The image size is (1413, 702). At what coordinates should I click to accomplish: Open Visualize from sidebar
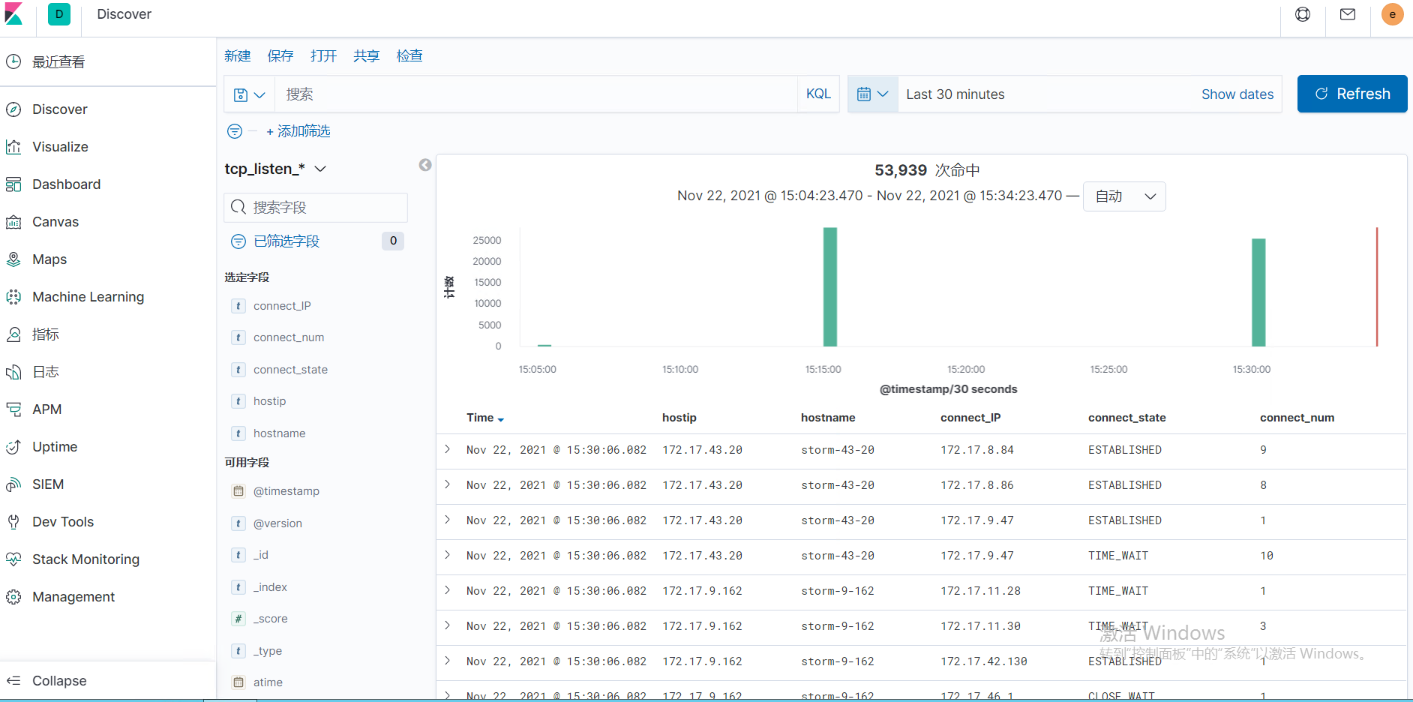[60, 147]
